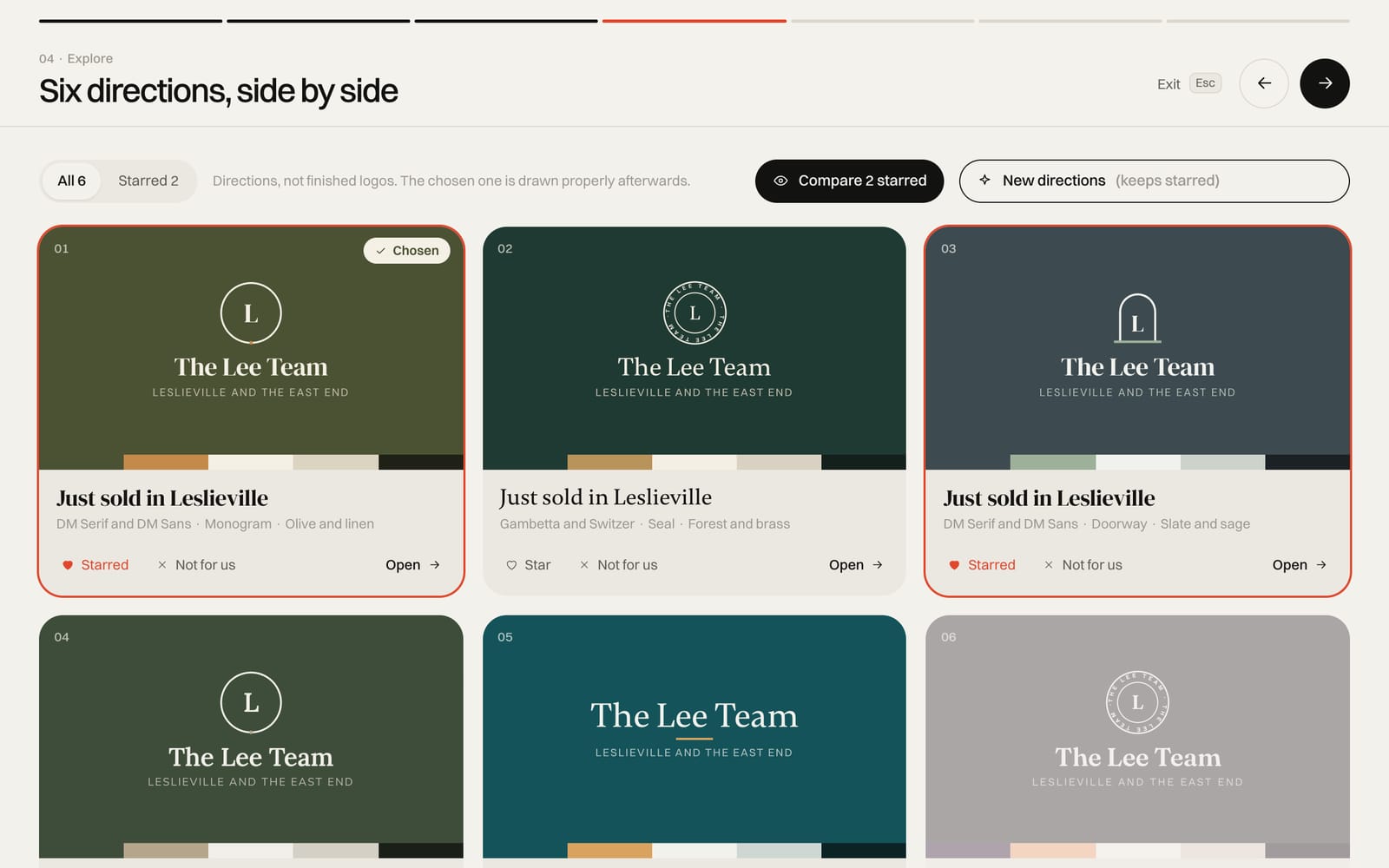Jump to the last progress segment
Screen dimensions: 1389x868
(1258, 21)
